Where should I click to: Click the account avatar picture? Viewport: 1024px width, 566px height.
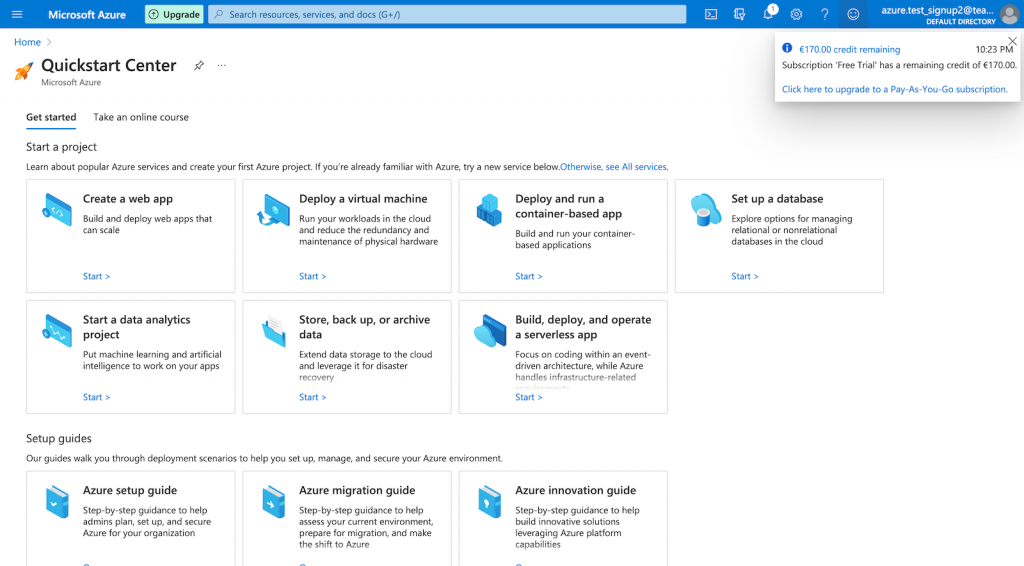(1009, 14)
